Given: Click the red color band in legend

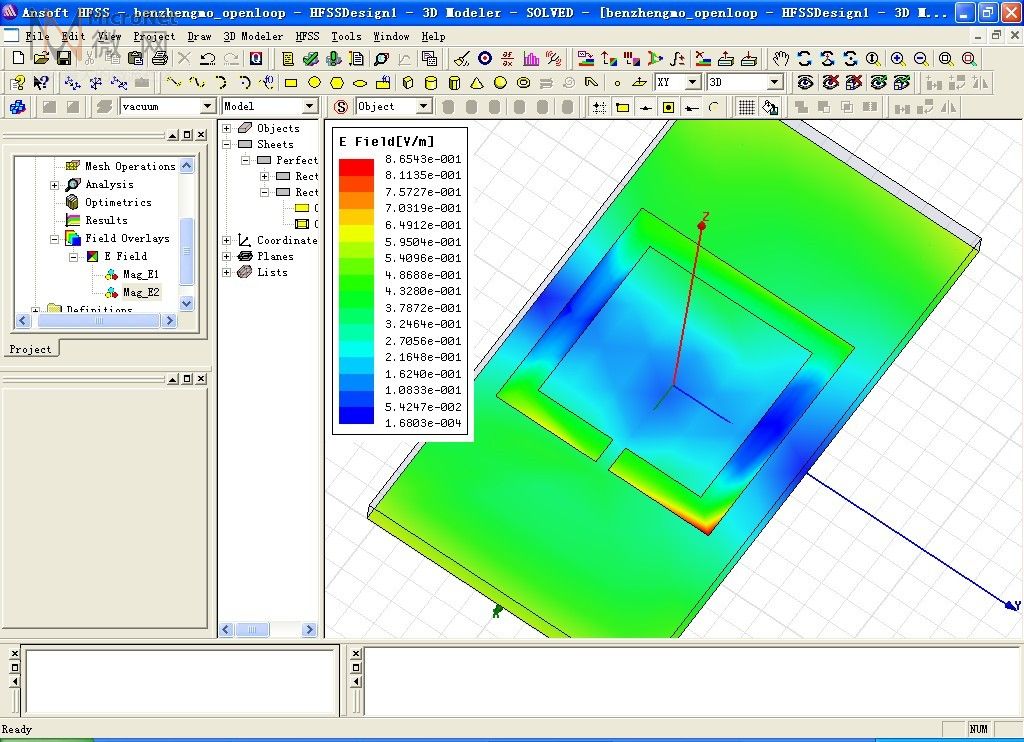Looking at the screenshot, I should pos(356,167).
